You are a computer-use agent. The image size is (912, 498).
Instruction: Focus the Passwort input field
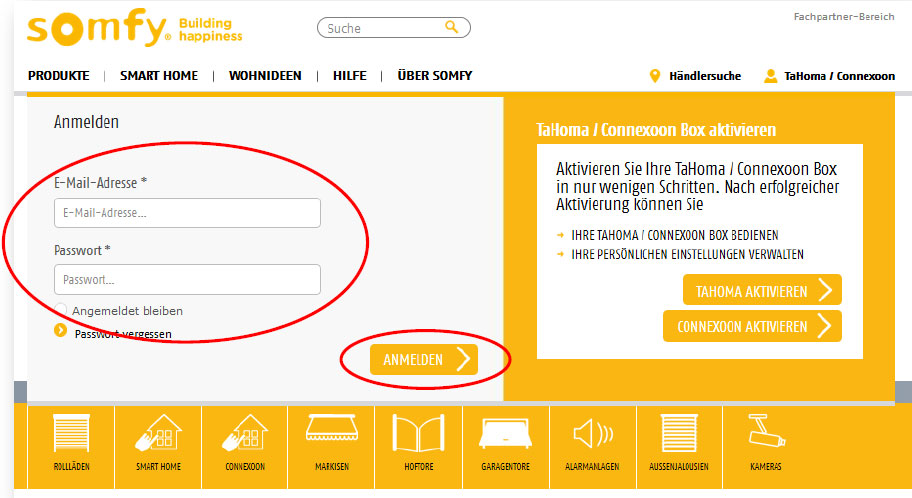(187, 279)
